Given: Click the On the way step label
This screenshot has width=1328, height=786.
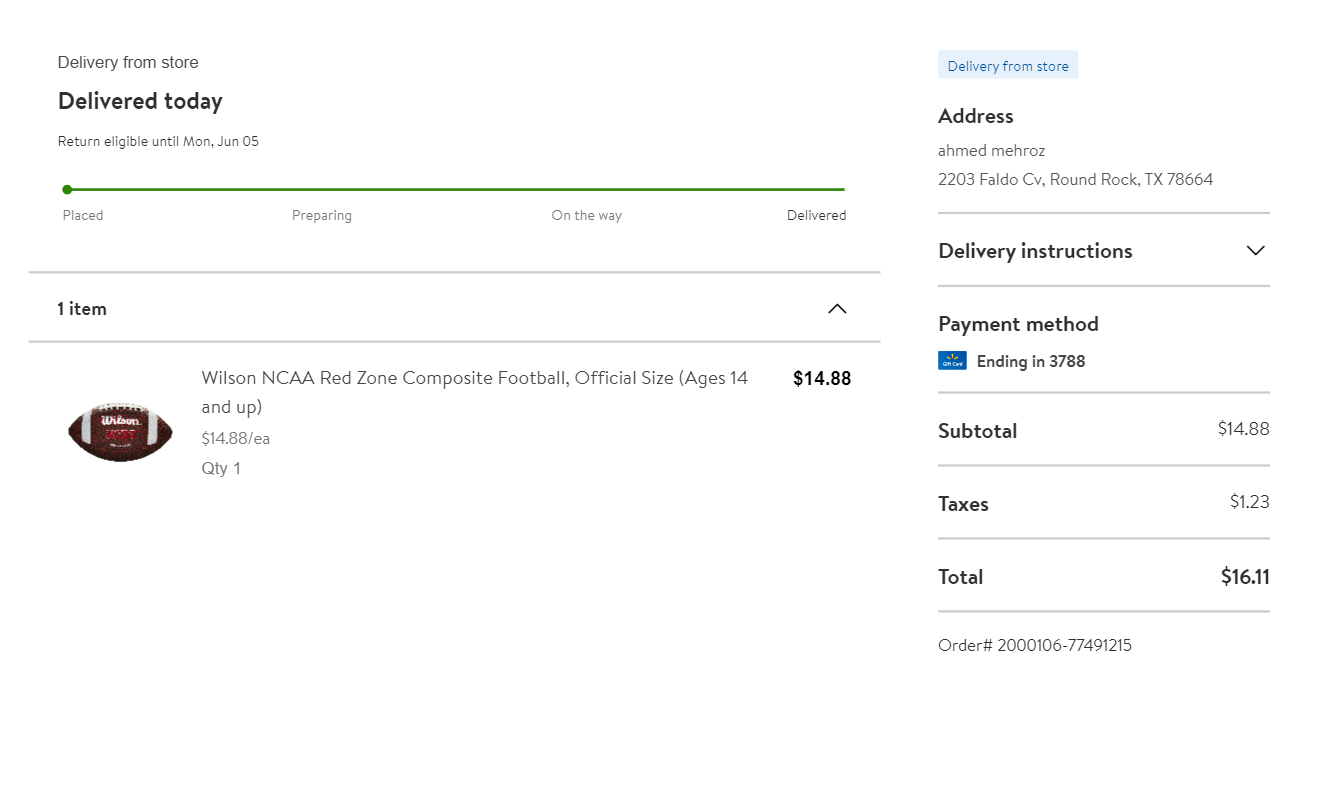Looking at the screenshot, I should pos(586,215).
